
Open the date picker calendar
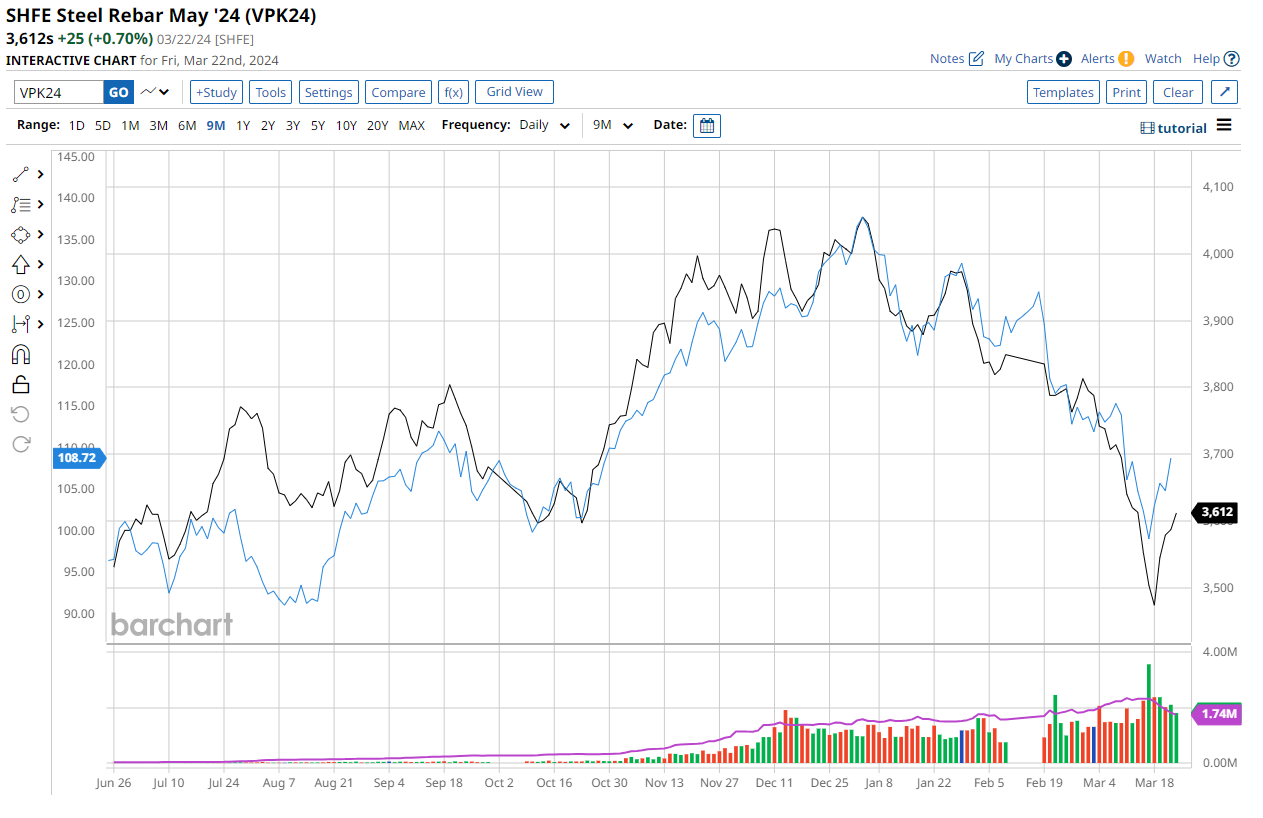click(706, 125)
